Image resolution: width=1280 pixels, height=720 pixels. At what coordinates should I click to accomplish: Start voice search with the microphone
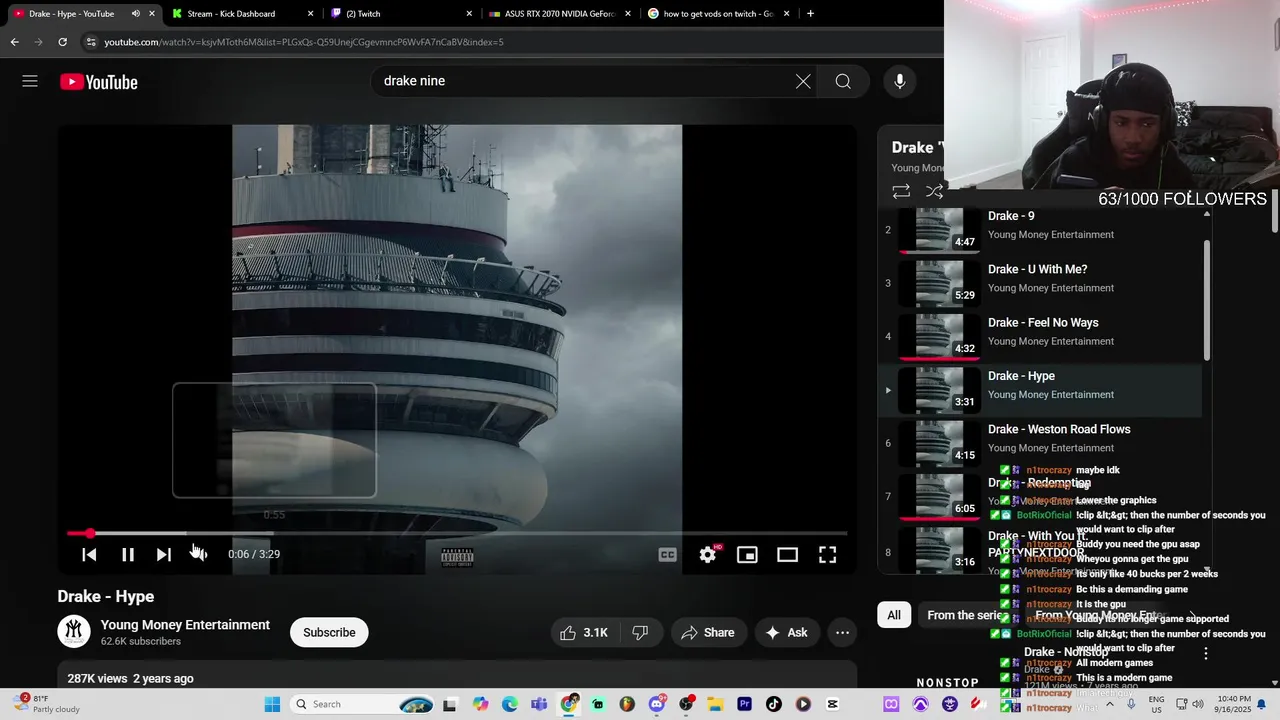click(900, 81)
